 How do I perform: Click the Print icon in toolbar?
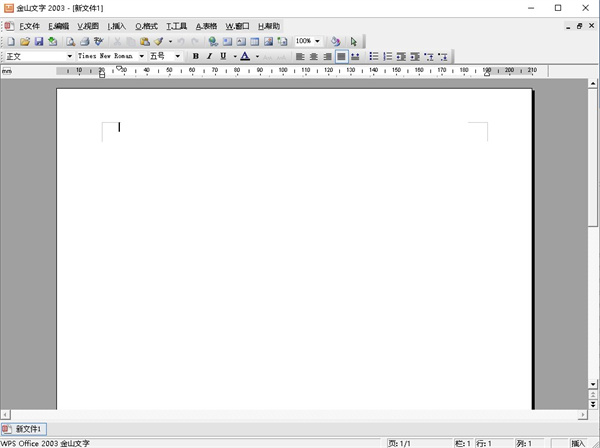(85, 41)
